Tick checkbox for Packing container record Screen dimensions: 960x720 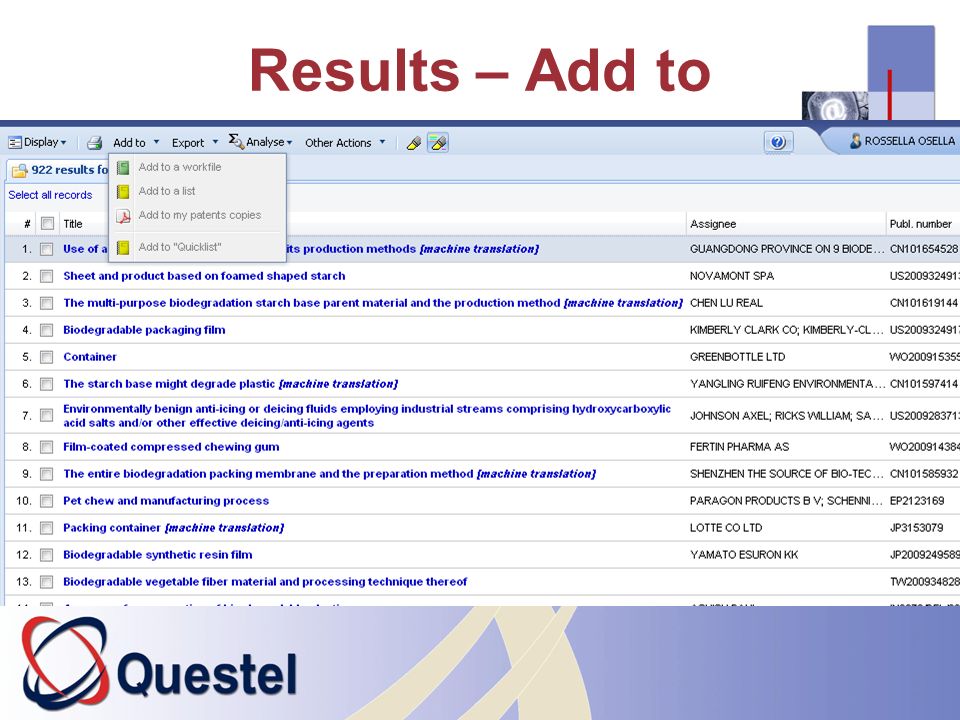47,528
